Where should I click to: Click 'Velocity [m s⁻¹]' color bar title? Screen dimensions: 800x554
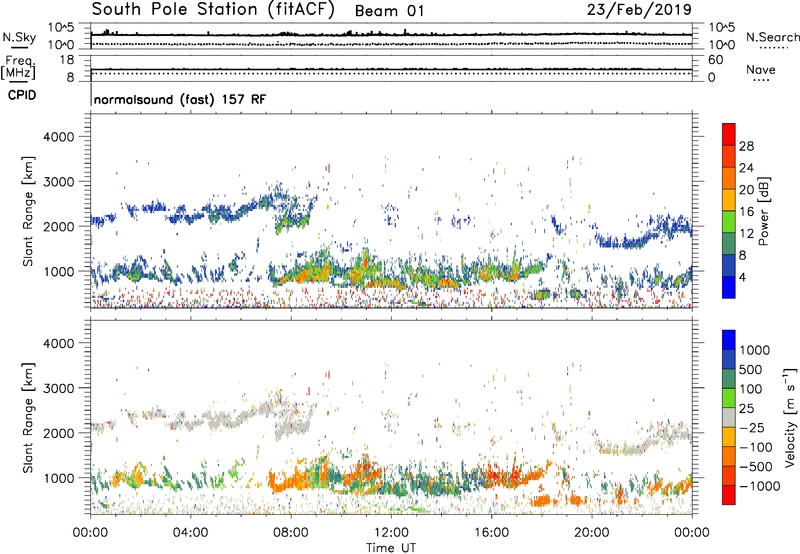click(x=790, y=417)
